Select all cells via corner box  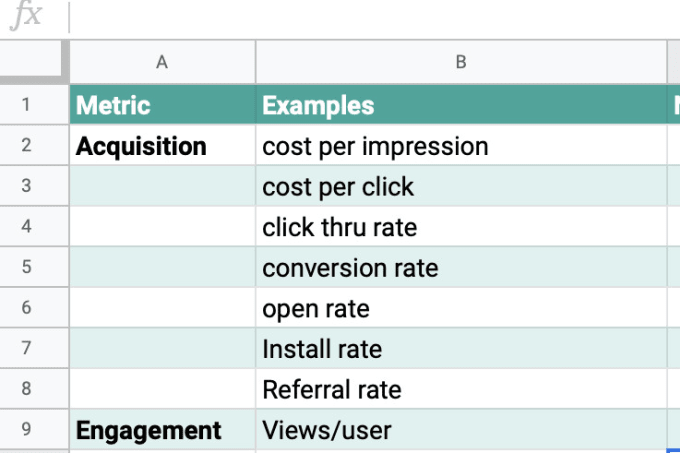(x=34, y=62)
